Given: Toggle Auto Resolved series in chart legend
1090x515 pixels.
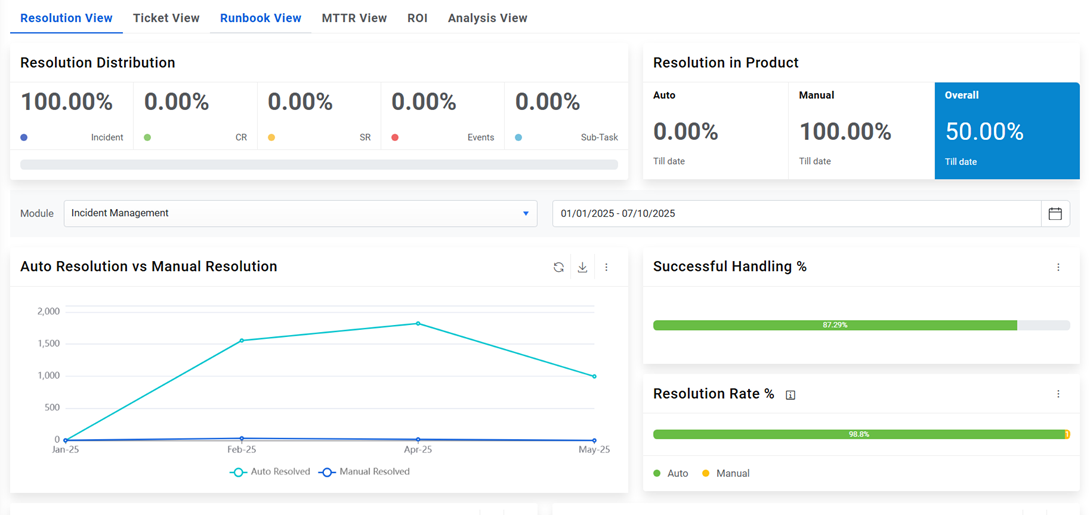Looking at the screenshot, I should pos(270,472).
